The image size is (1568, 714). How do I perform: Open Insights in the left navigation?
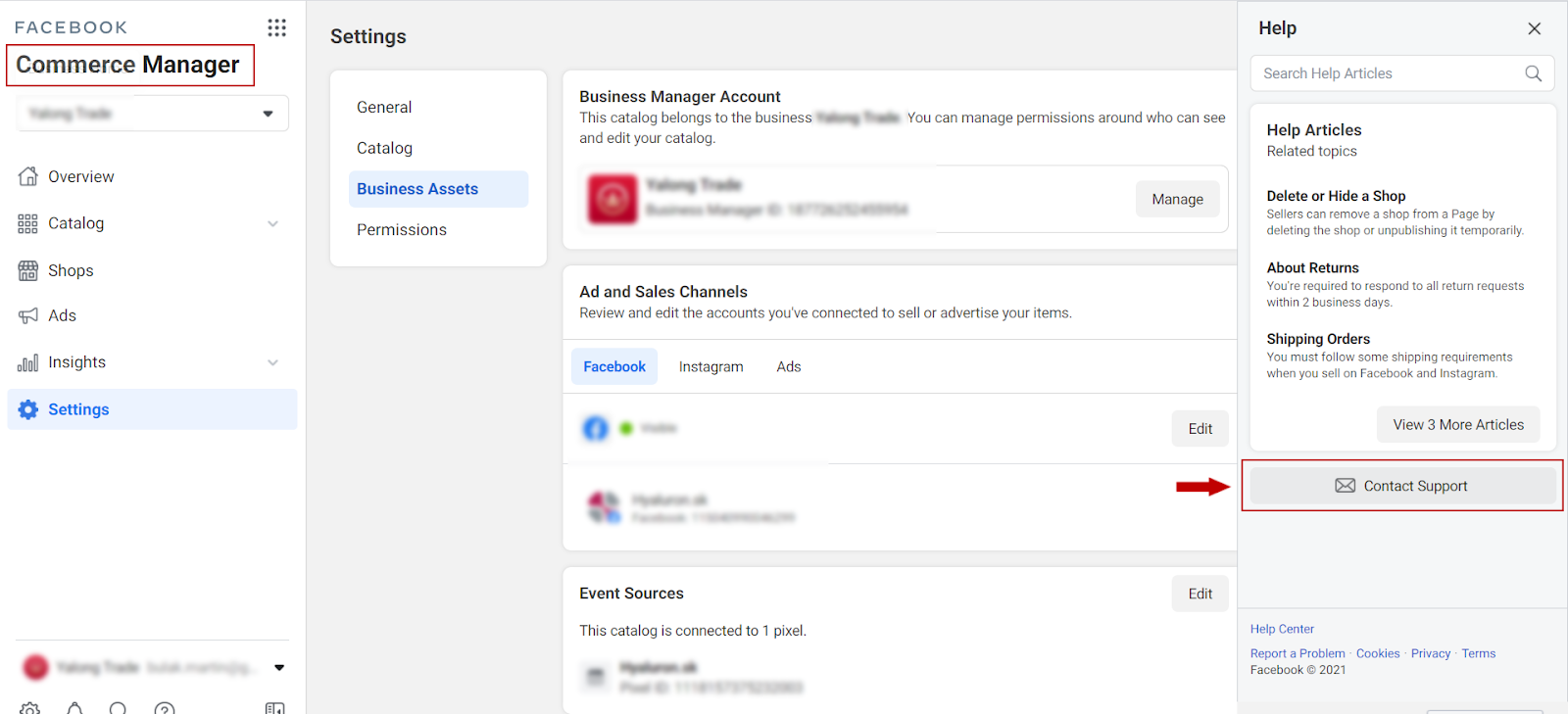click(x=76, y=362)
